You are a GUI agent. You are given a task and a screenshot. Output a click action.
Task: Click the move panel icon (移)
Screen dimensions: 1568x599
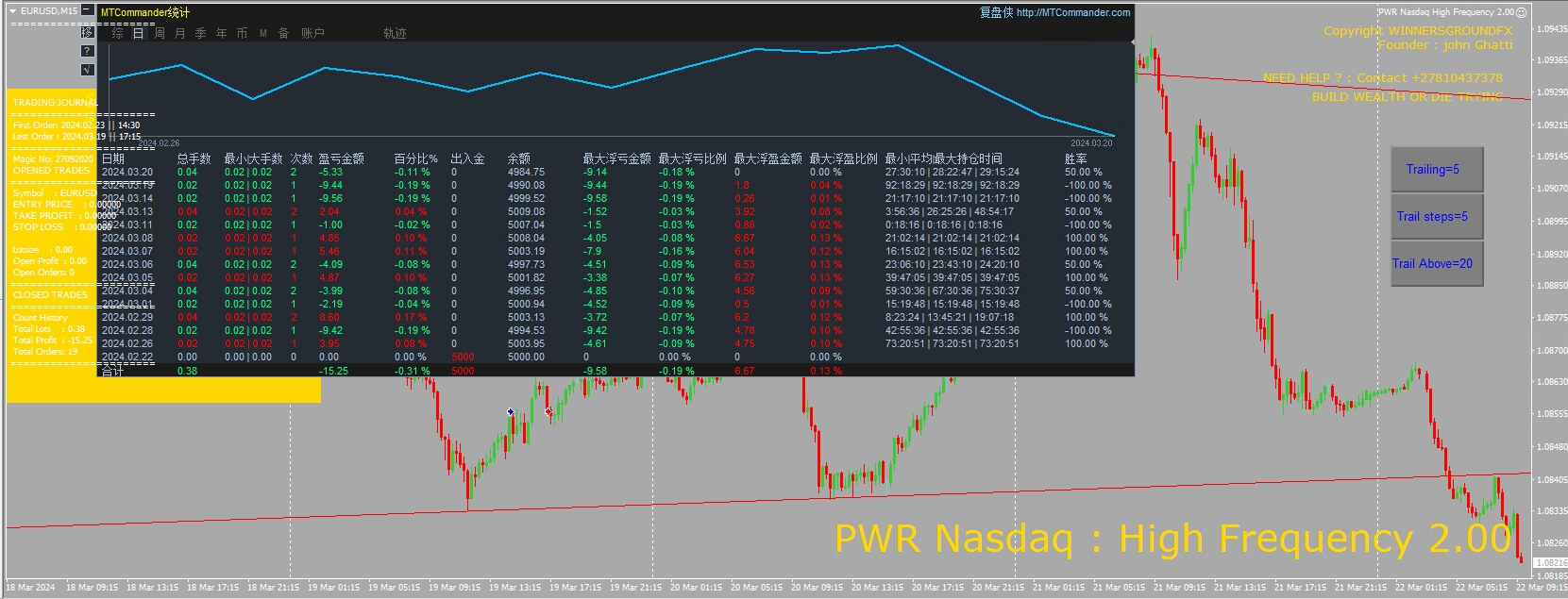88,33
